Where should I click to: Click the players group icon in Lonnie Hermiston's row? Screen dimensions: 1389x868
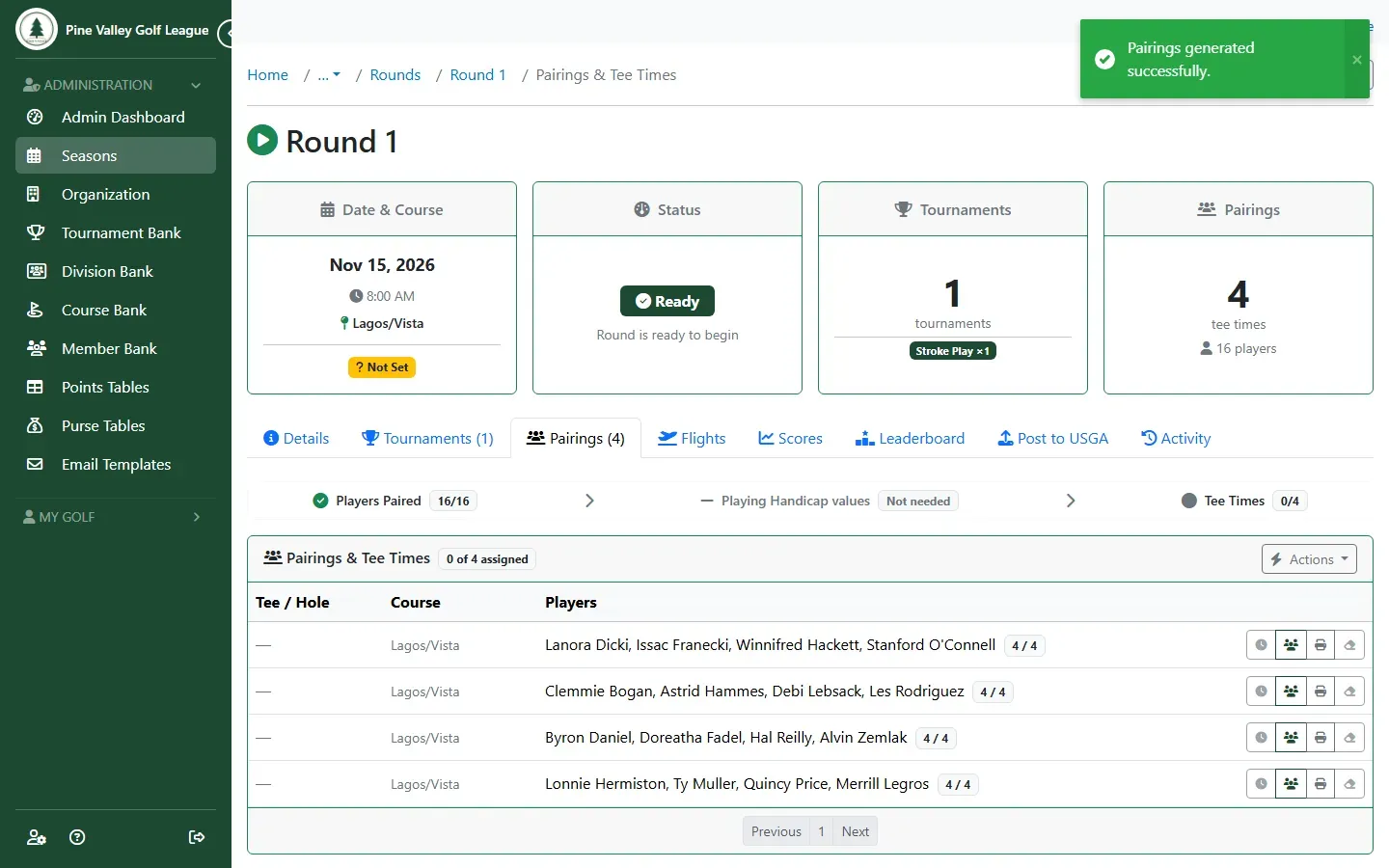1291,784
